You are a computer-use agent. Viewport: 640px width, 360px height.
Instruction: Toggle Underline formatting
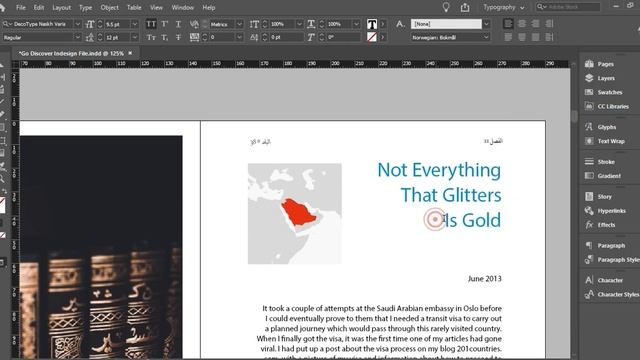click(x=178, y=24)
